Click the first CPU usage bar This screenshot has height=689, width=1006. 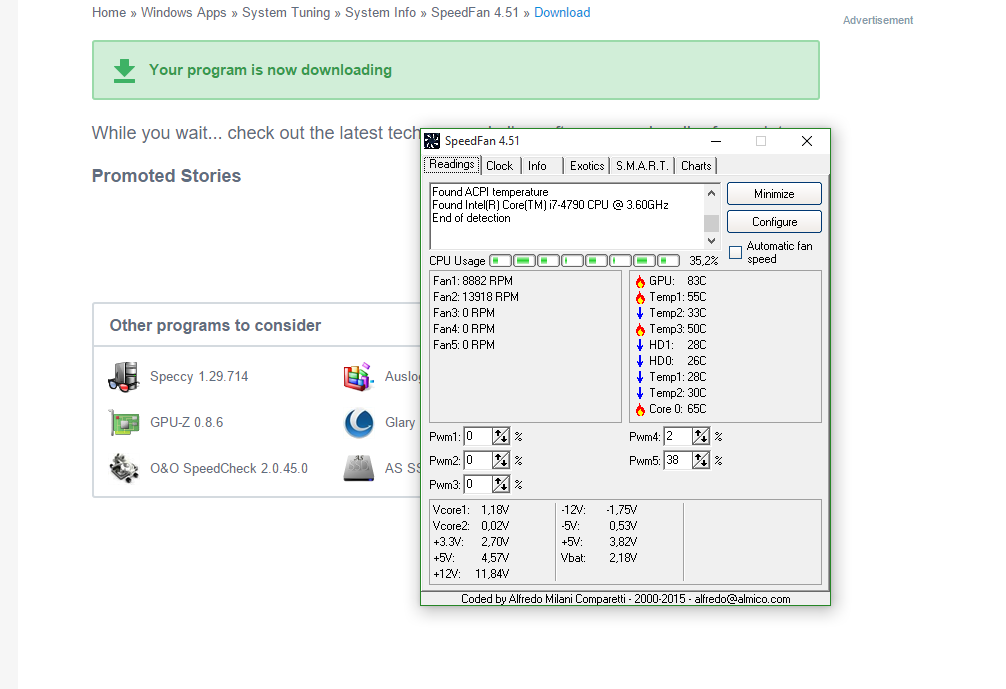pyautogui.click(x=500, y=260)
